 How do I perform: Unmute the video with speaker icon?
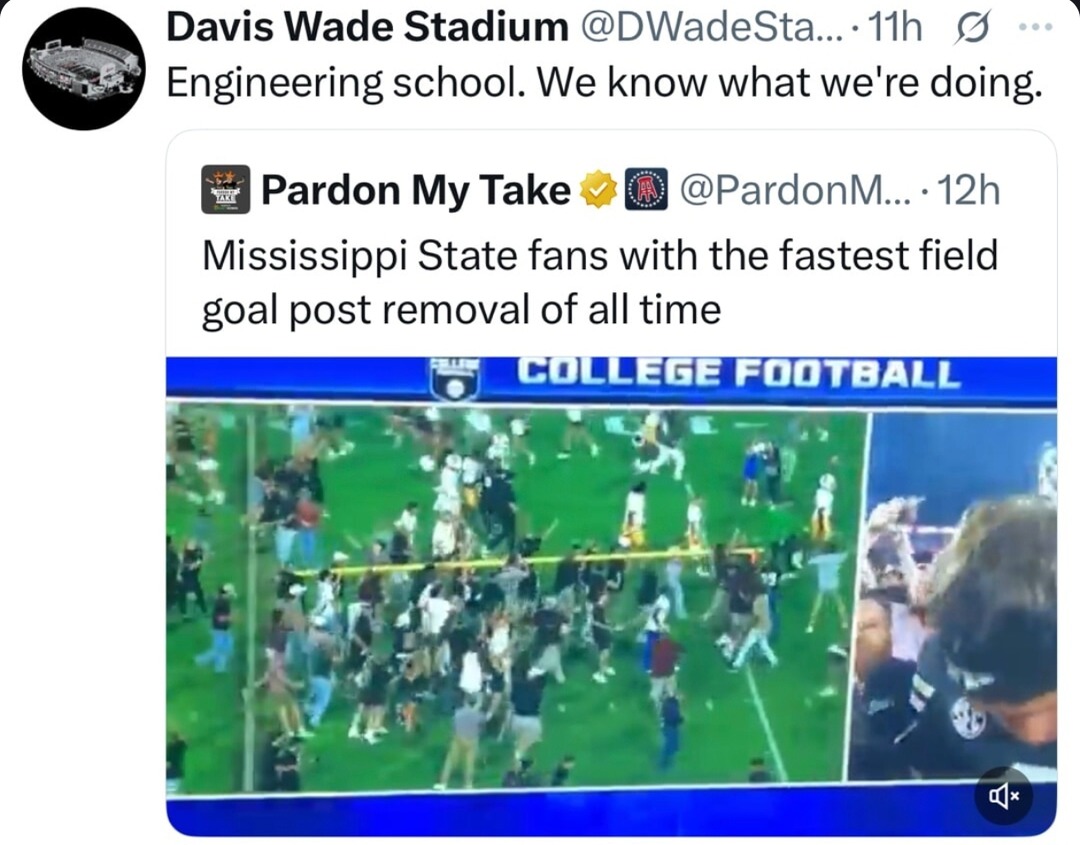point(1004,796)
